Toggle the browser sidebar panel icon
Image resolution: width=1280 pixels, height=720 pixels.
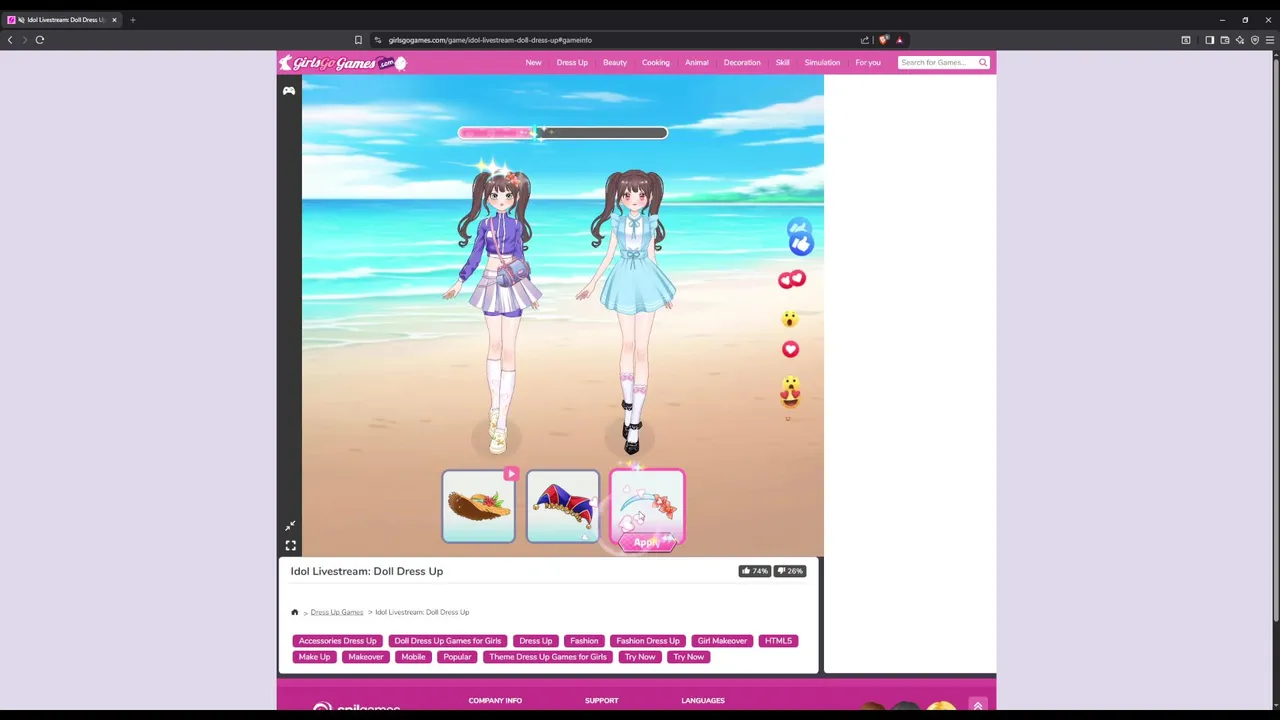(1209, 40)
